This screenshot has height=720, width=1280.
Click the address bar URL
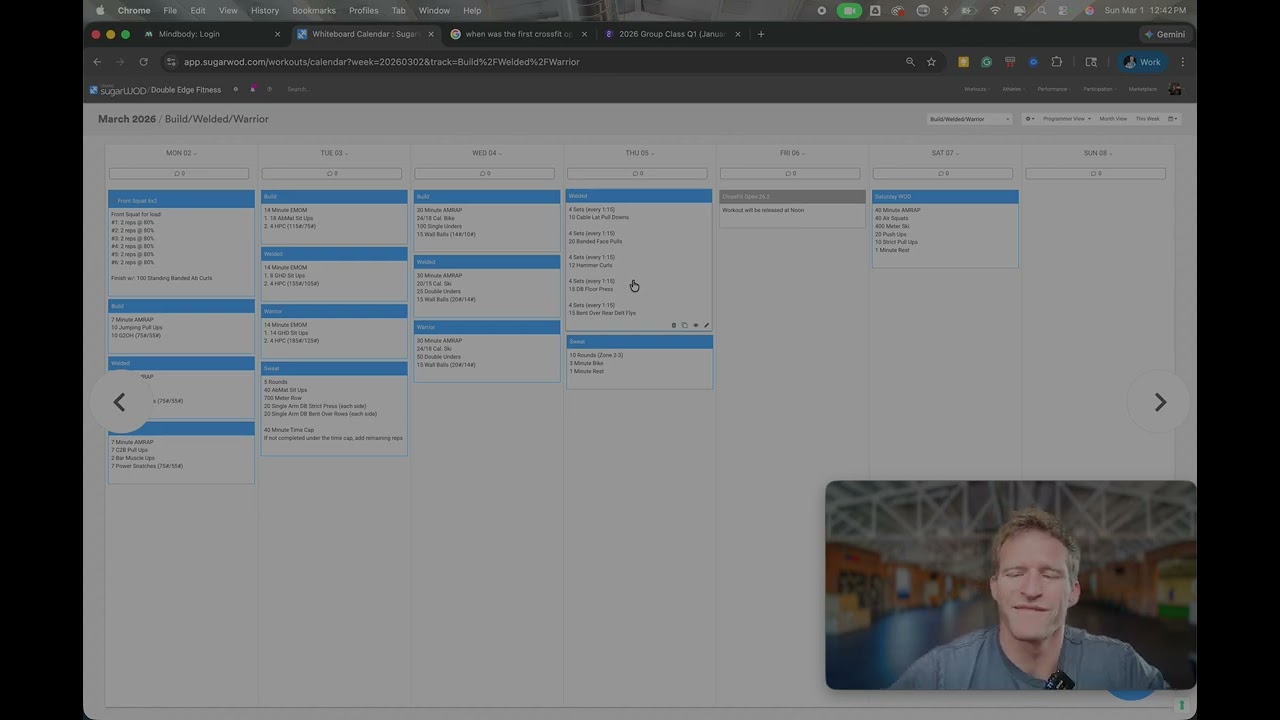point(382,62)
